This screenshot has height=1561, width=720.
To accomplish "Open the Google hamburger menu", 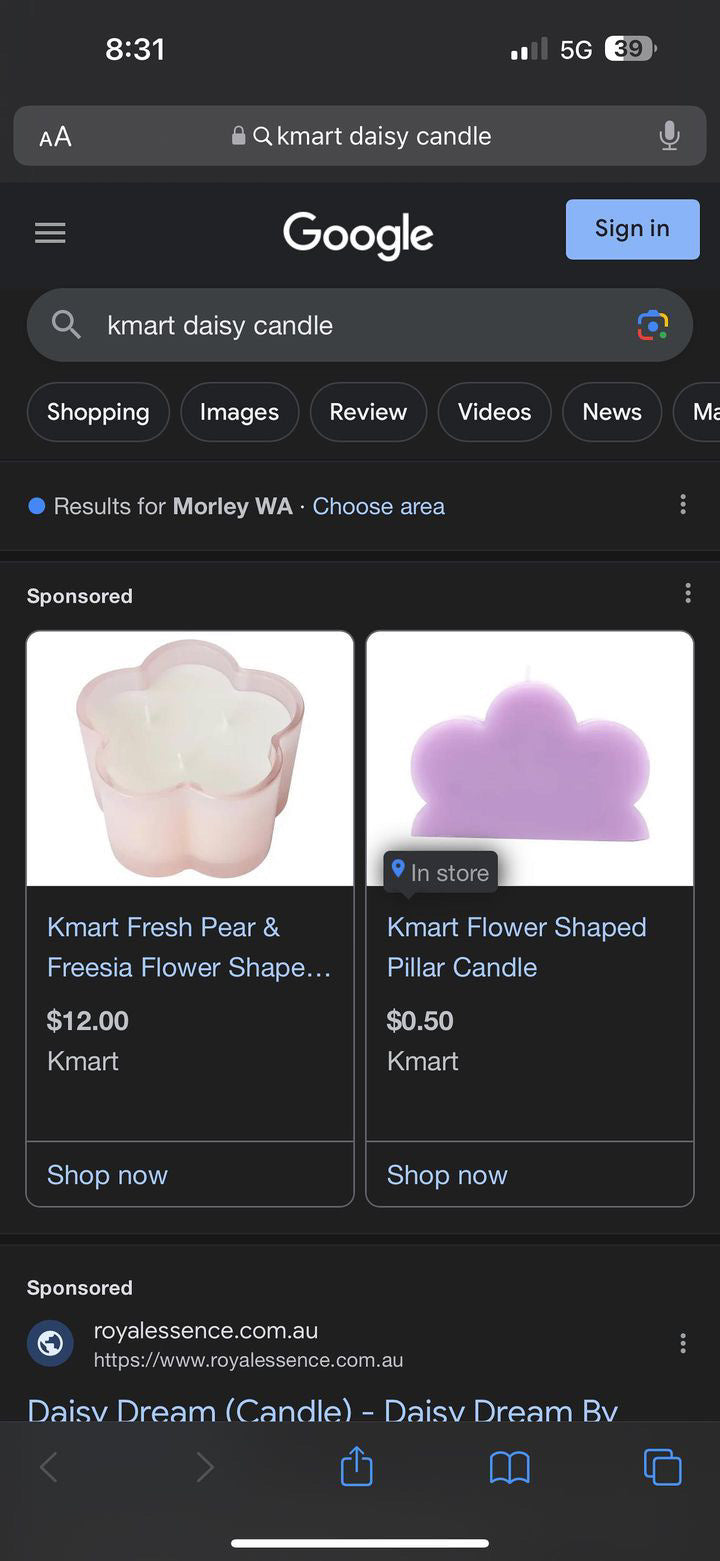I will tap(50, 233).
